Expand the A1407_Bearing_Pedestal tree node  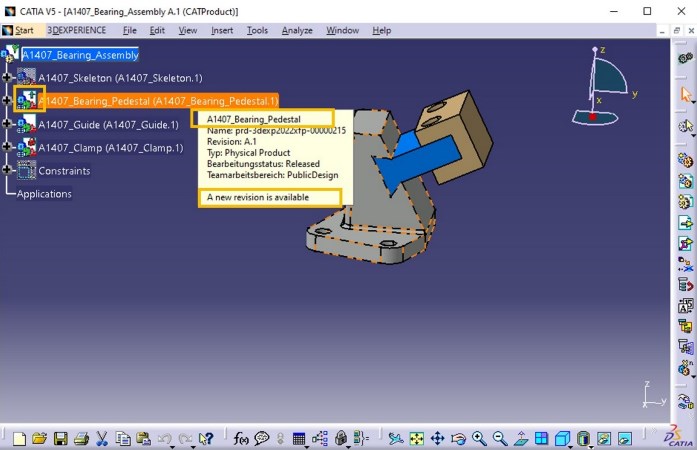pyautogui.click(x=6, y=100)
